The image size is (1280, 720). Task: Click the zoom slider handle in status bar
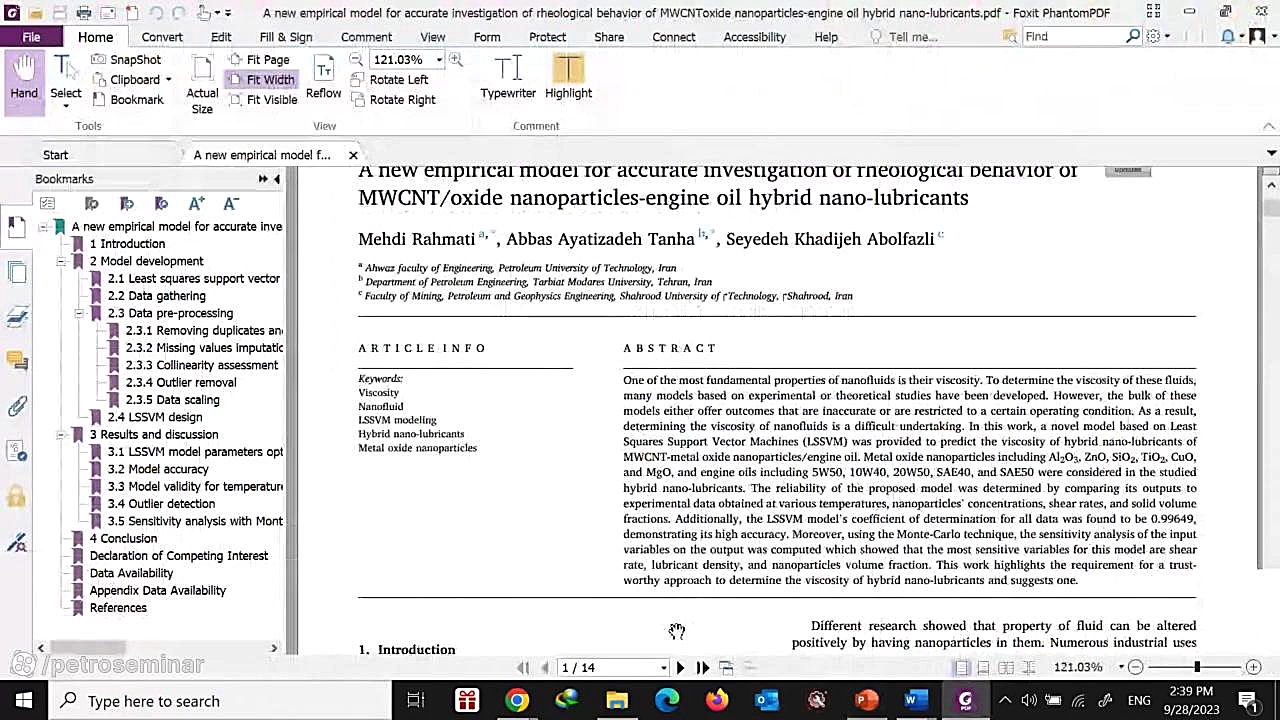1197,667
